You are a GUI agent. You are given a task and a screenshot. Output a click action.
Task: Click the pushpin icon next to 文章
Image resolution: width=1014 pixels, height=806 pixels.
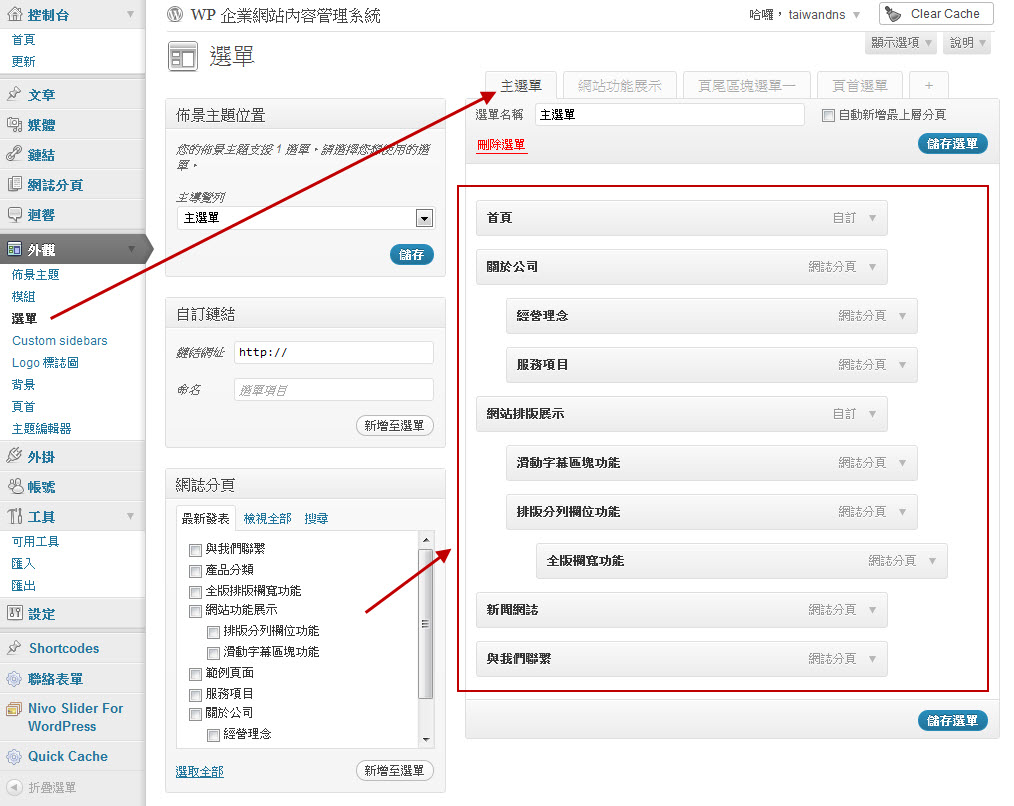tap(14, 94)
